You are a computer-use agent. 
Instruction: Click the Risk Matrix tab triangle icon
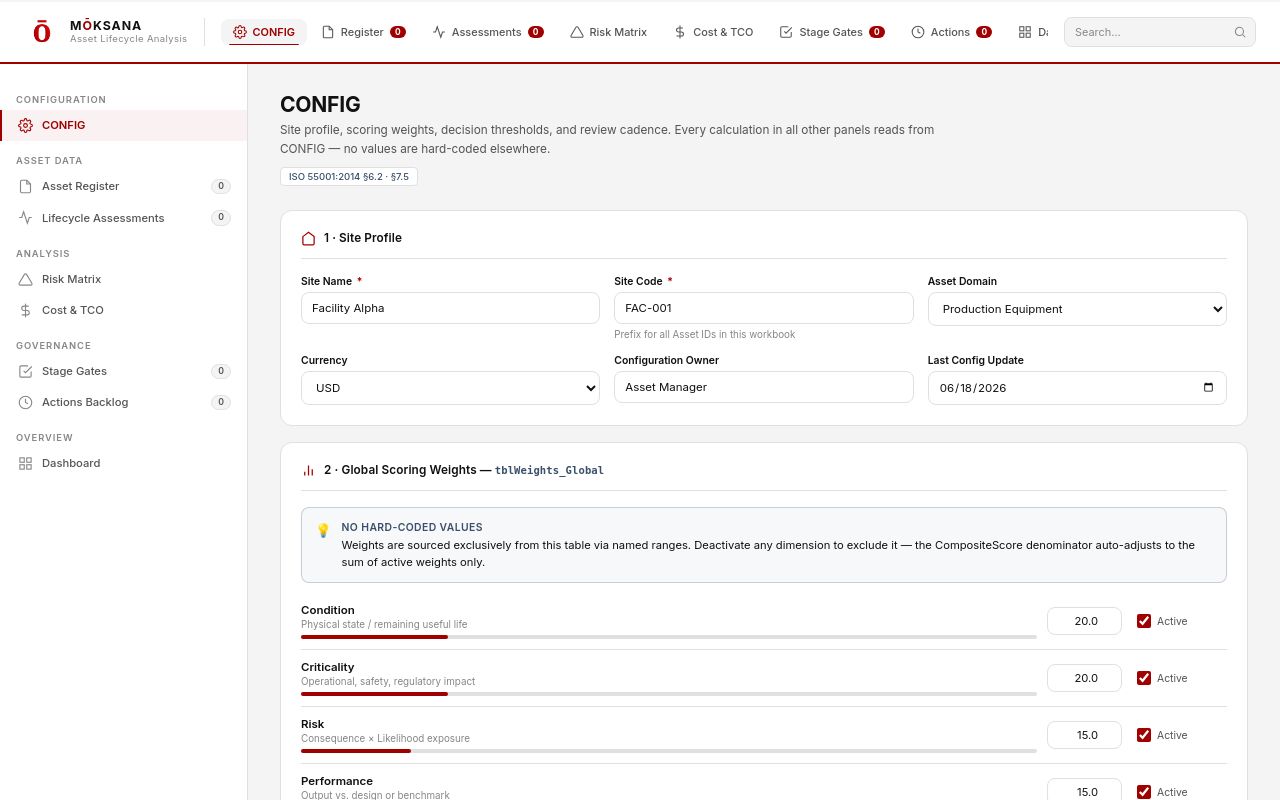click(x=577, y=32)
